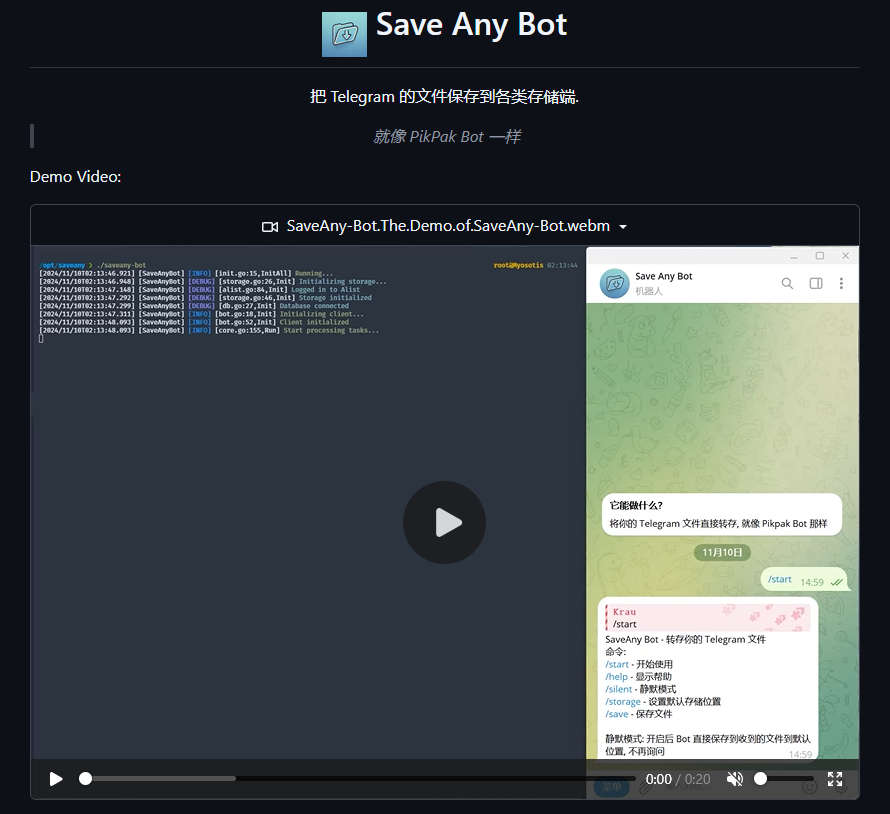Screen dimensions: 890x814
Task: Click the terminal line 'Start processing tasks...'
Action: tap(331, 330)
